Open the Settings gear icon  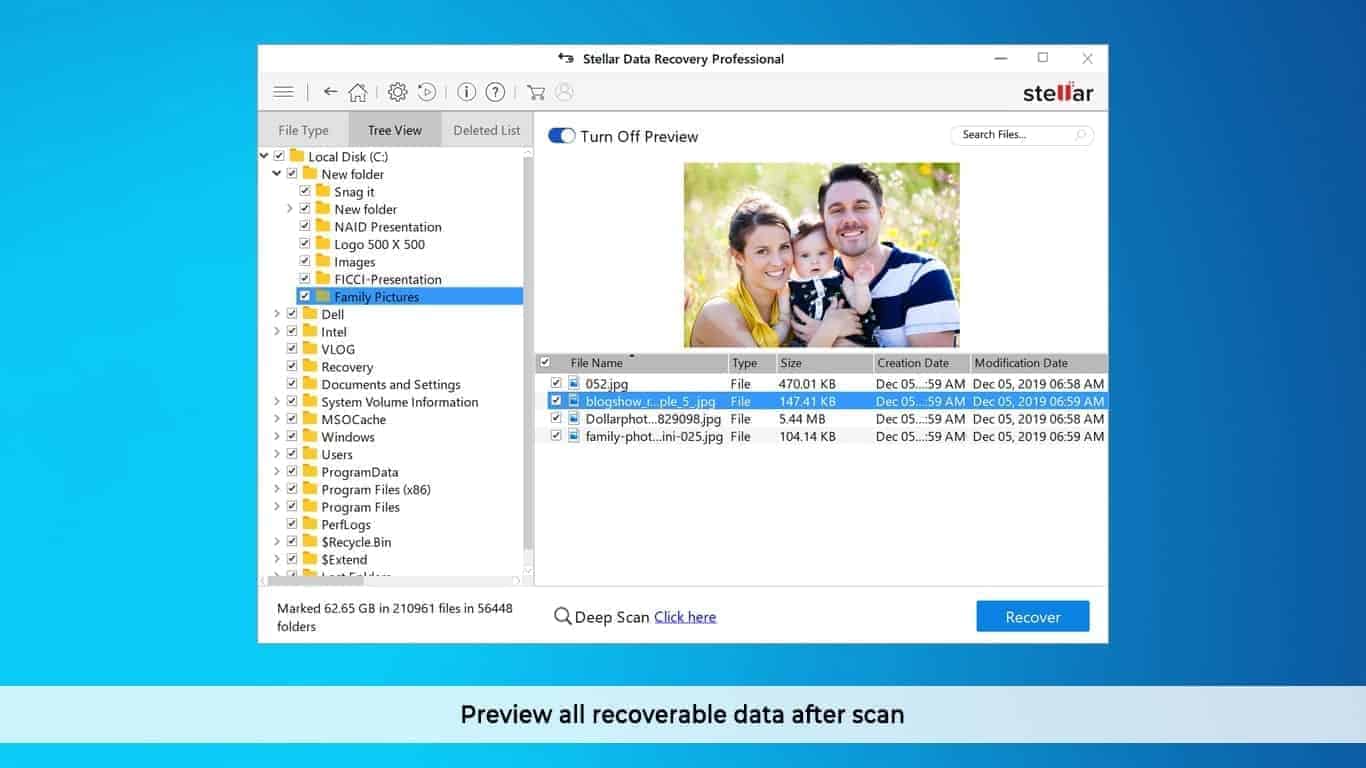click(x=396, y=91)
